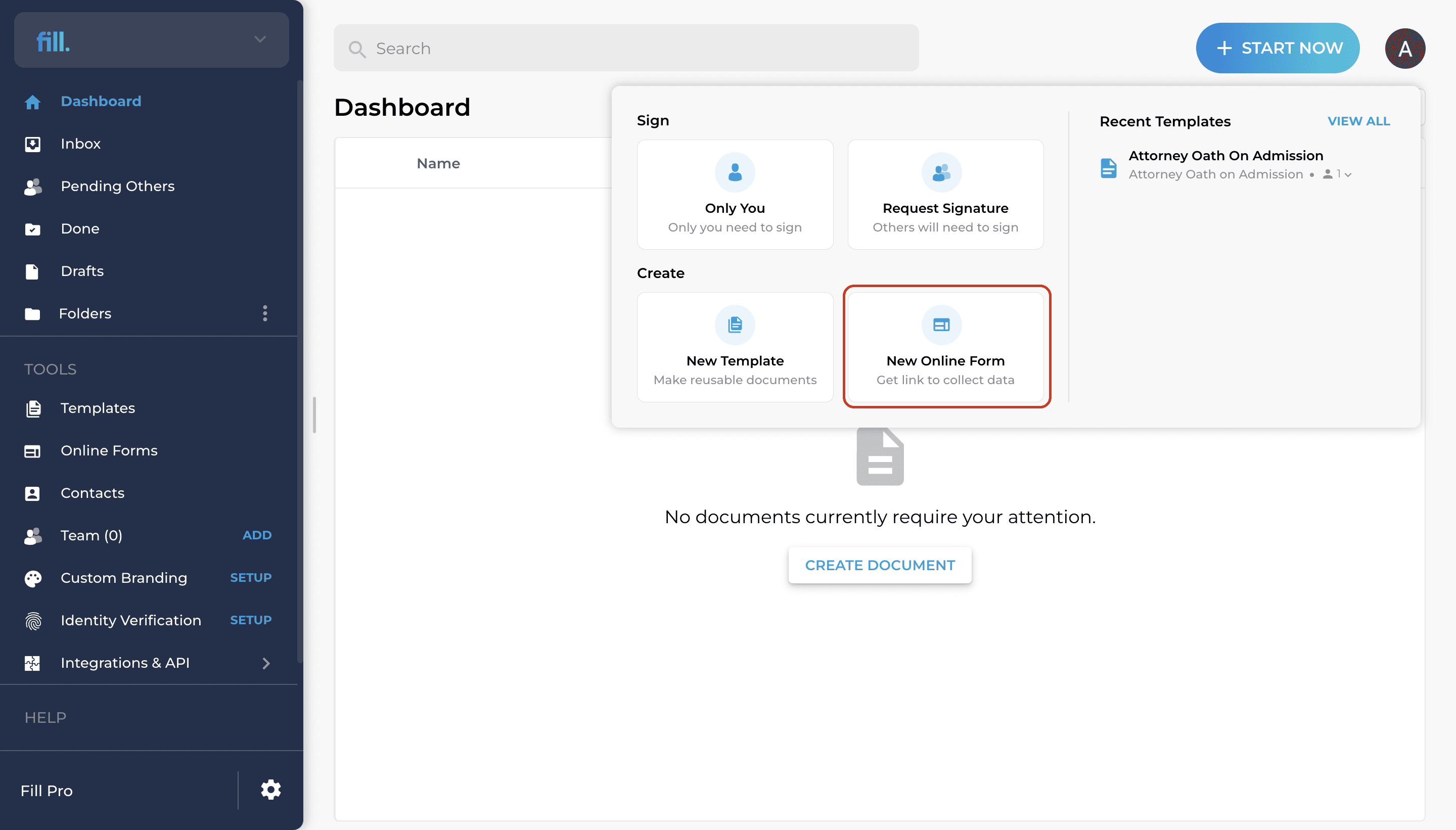Select New Template card
The image size is (1456, 830).
point(735,347)
